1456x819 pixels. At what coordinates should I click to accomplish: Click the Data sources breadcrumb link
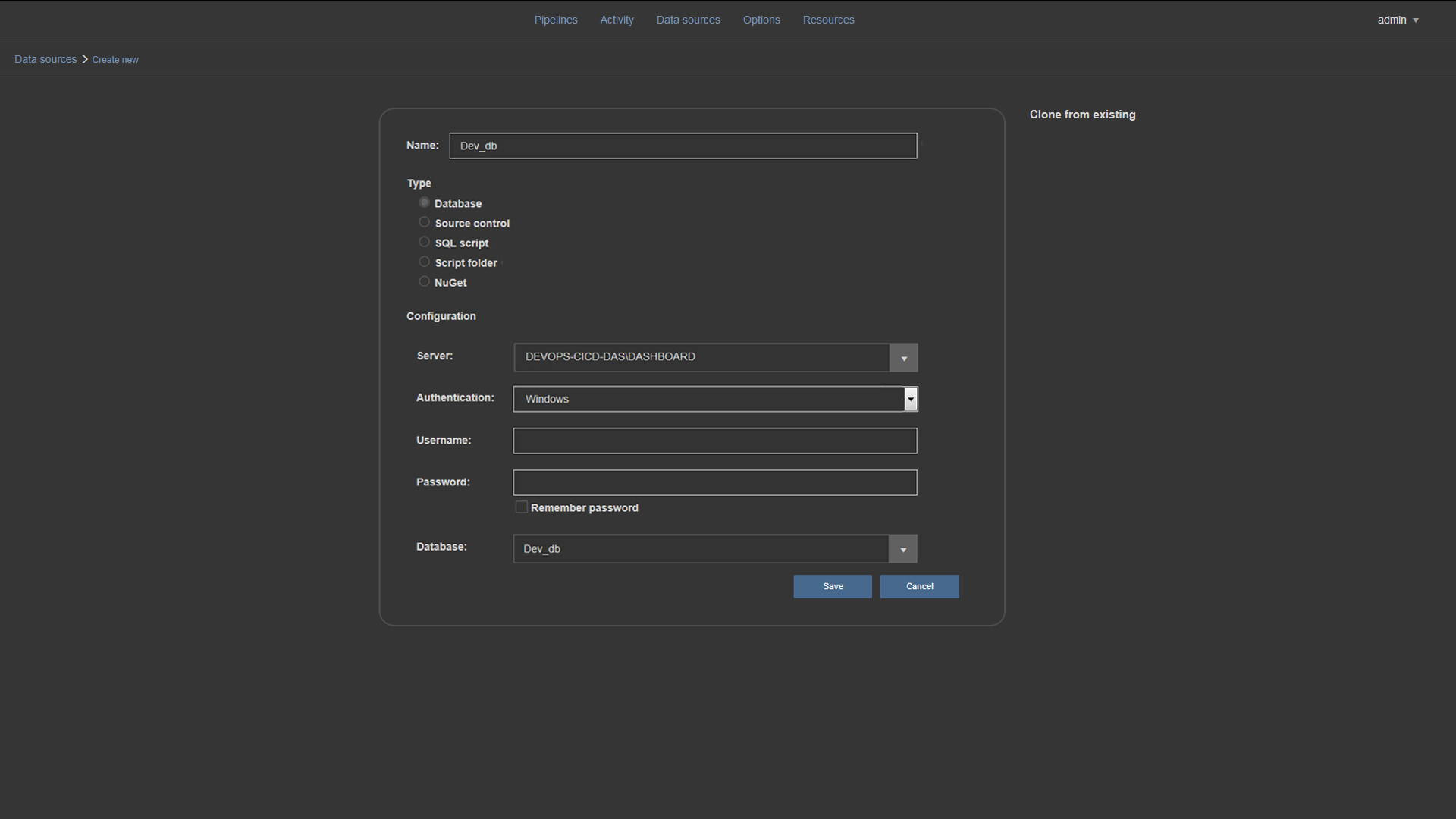[45, 59]
